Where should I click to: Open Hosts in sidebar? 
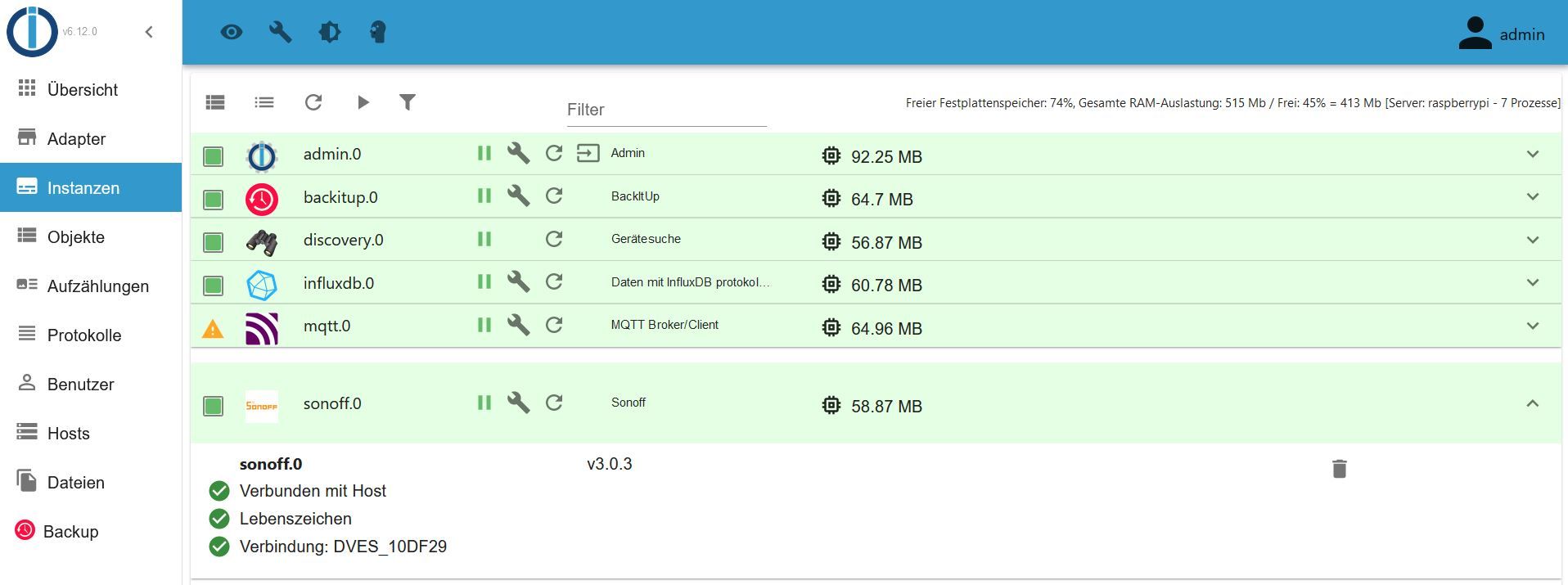91,433
